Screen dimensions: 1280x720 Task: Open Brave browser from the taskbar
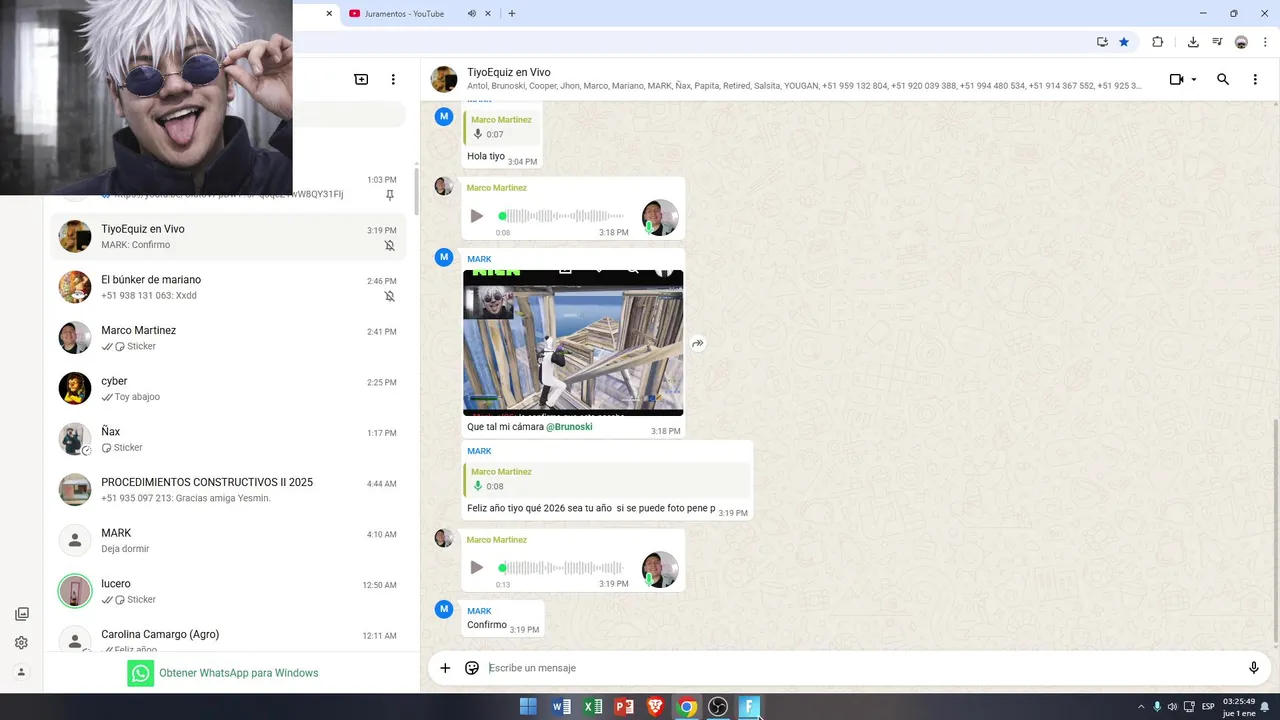click(655, 707)
